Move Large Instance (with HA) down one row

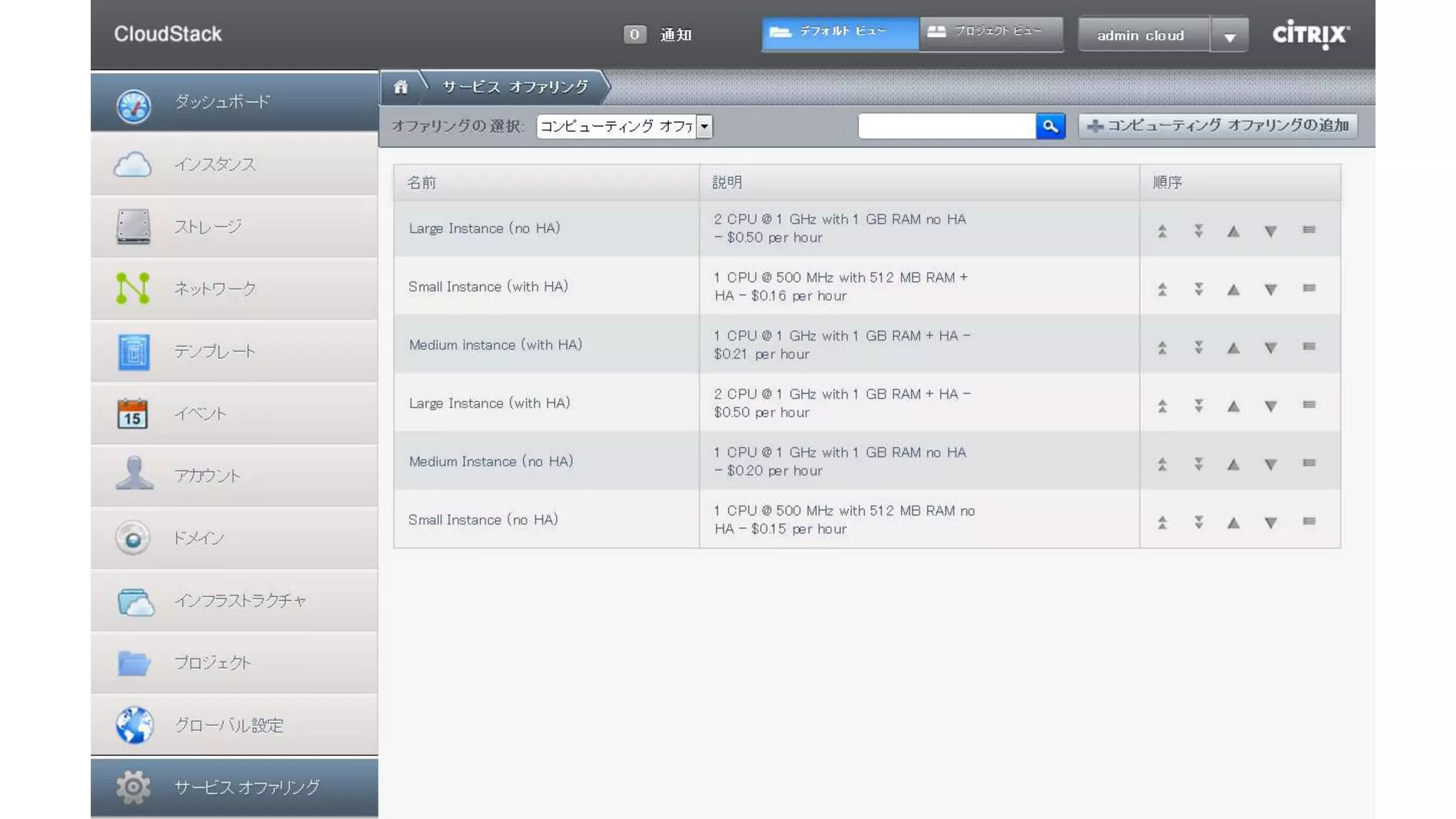coord(1270,406)
